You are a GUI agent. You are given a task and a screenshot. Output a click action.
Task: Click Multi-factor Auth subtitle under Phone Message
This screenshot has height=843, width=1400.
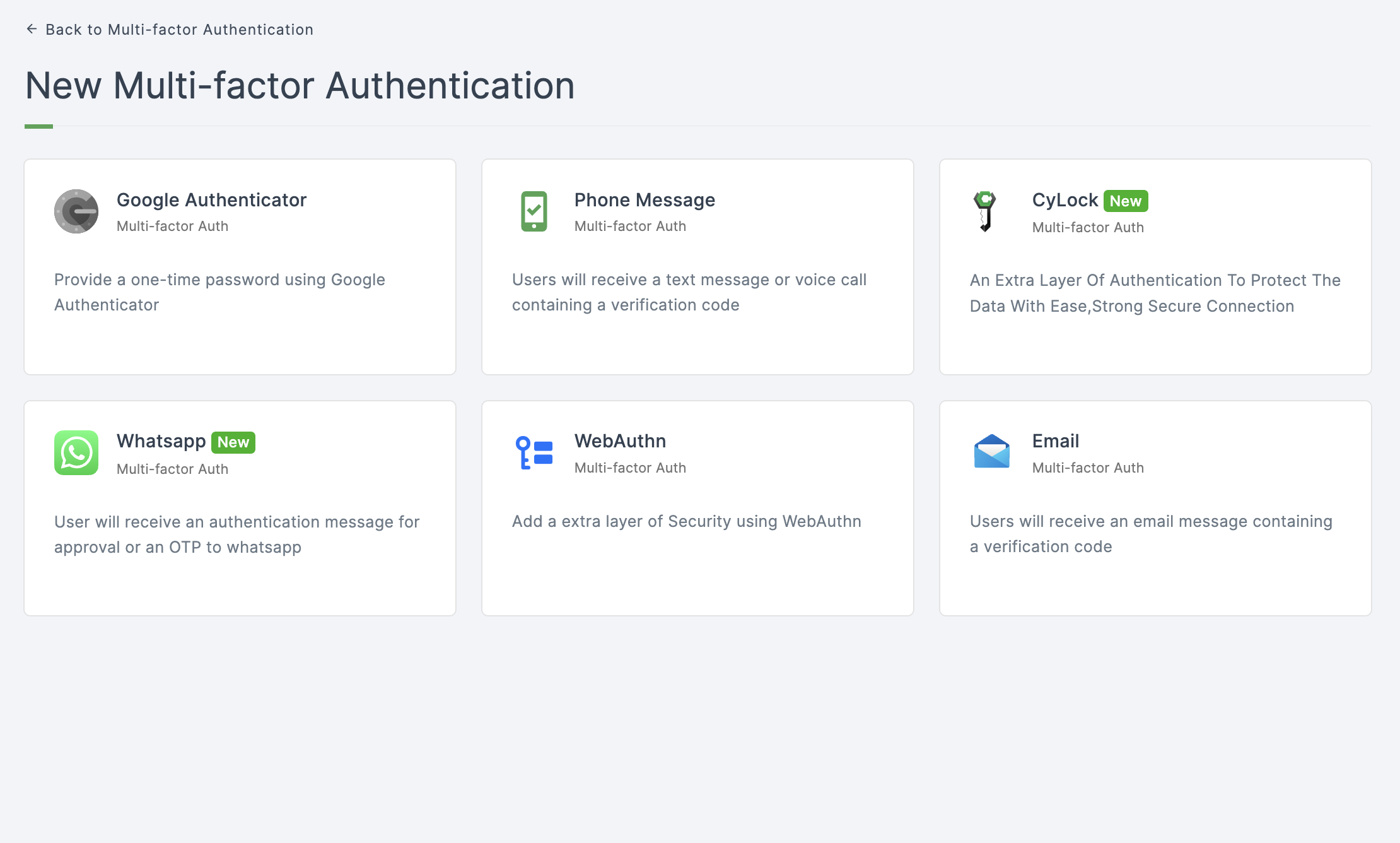coord(630,226)
